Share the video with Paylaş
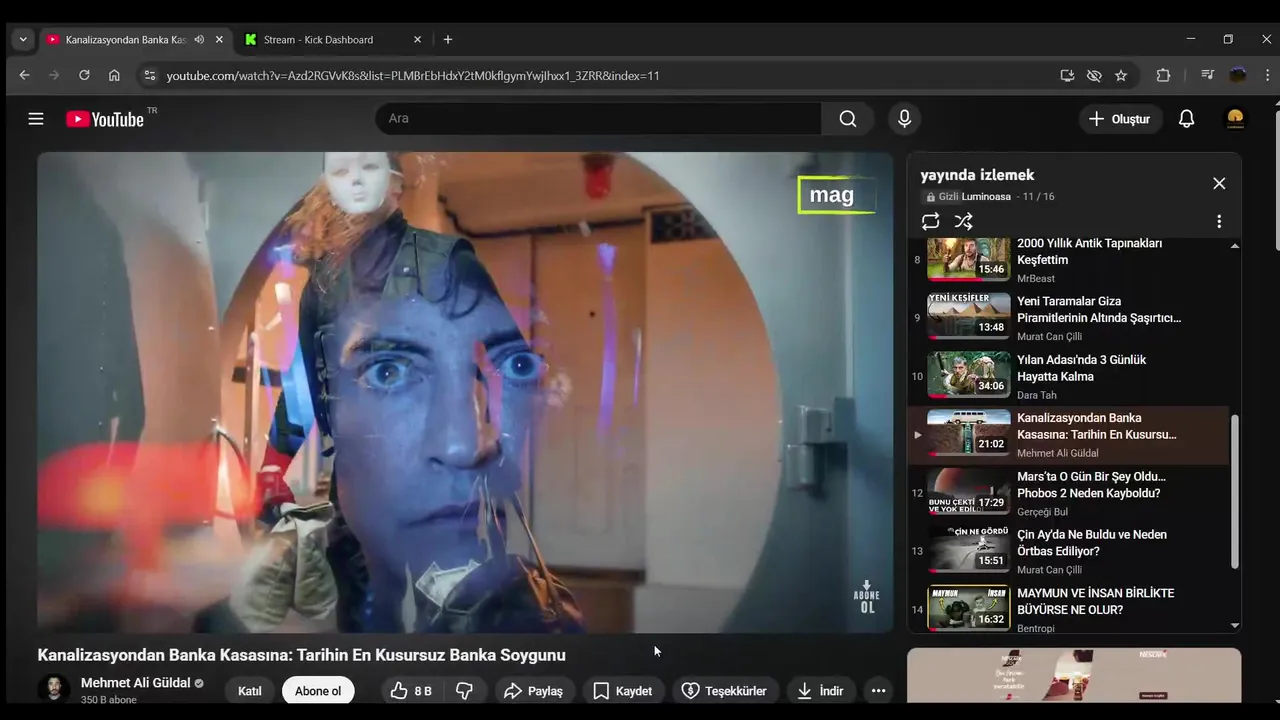This screenshot has height=720, width=1280. point(533,691)
